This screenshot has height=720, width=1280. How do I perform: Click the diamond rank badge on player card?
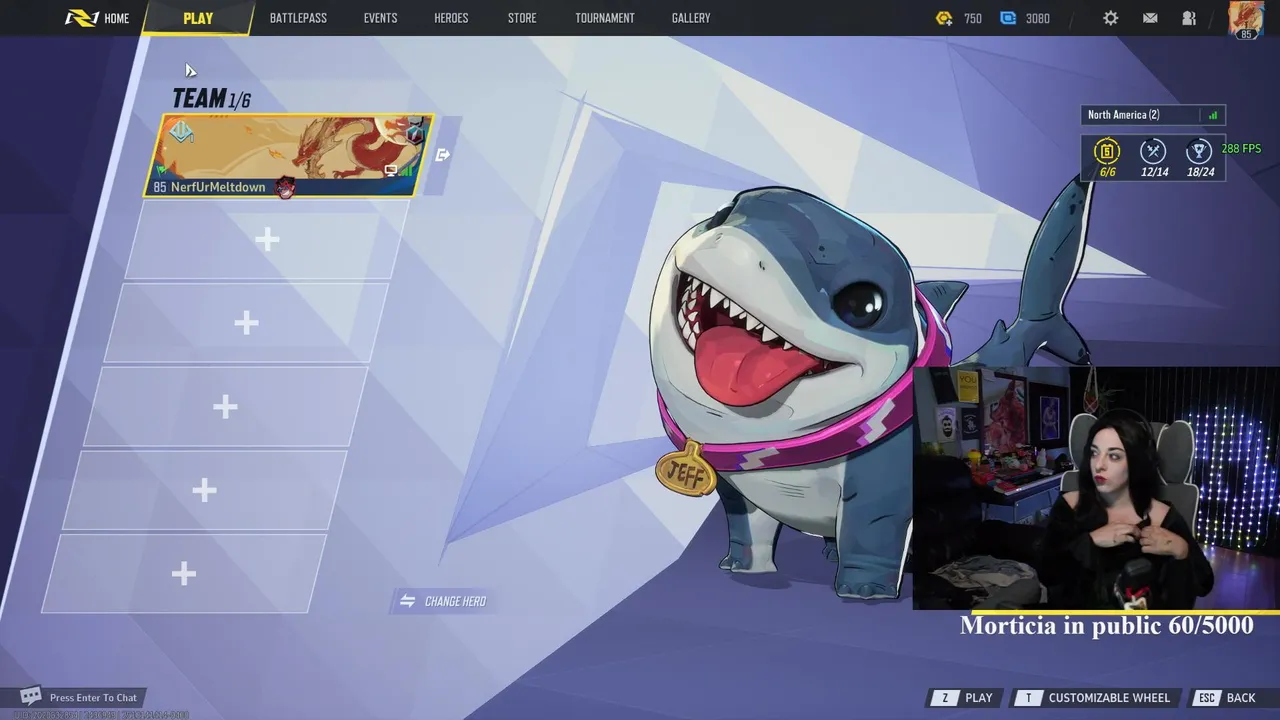click(181, 132)
